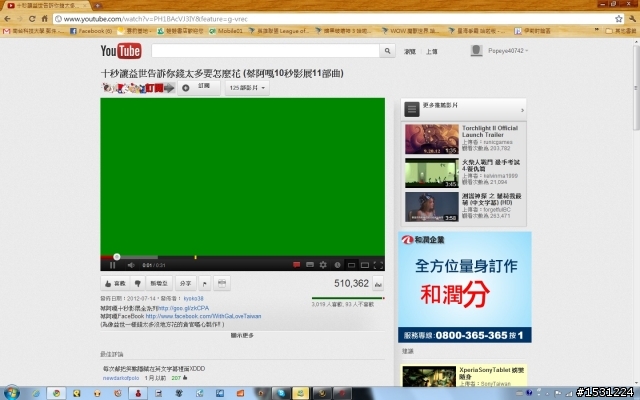640x400 pixels.
Task: Upvote top comment thumbs-up icon
Action: click(185, 378)
